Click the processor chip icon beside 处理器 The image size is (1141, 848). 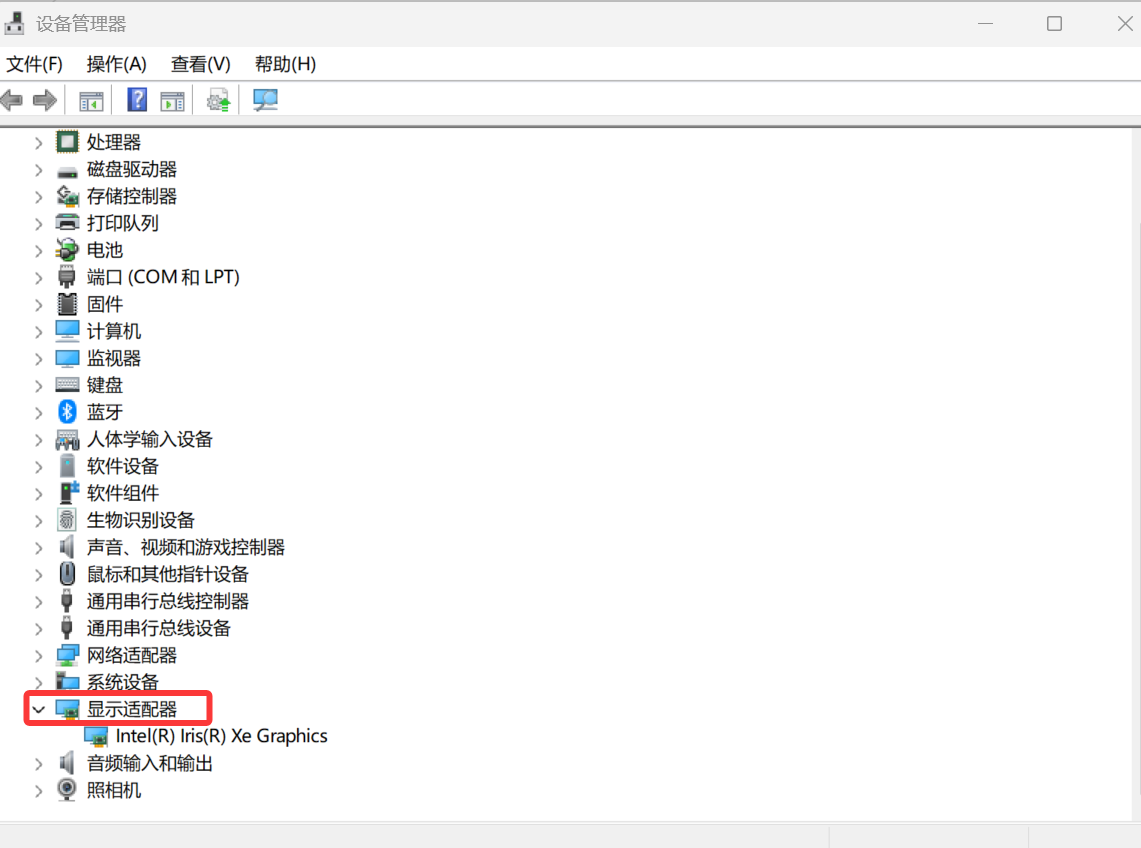(66, 141)
